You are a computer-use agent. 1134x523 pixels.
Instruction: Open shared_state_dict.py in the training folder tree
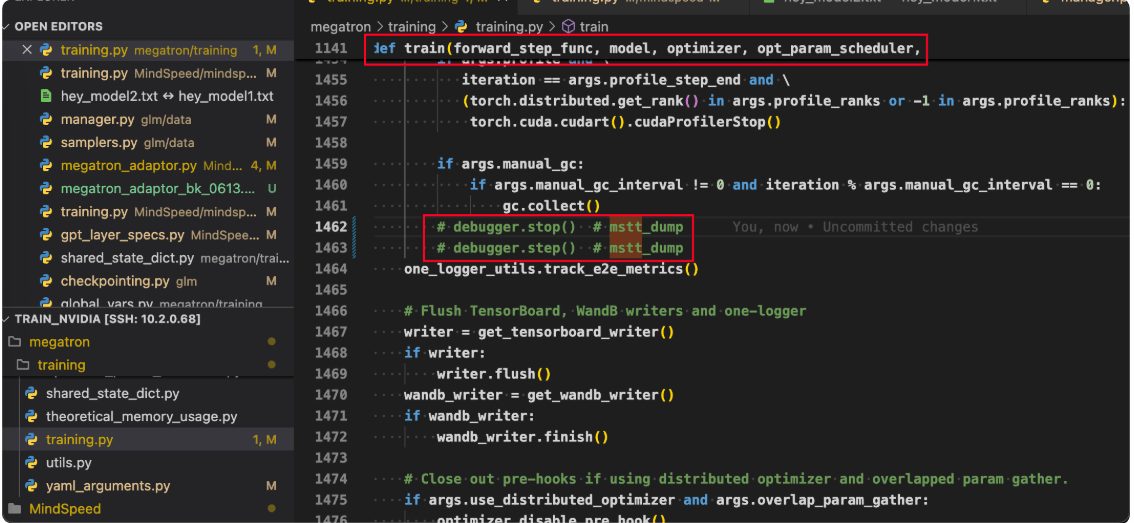tap(112, 394)
